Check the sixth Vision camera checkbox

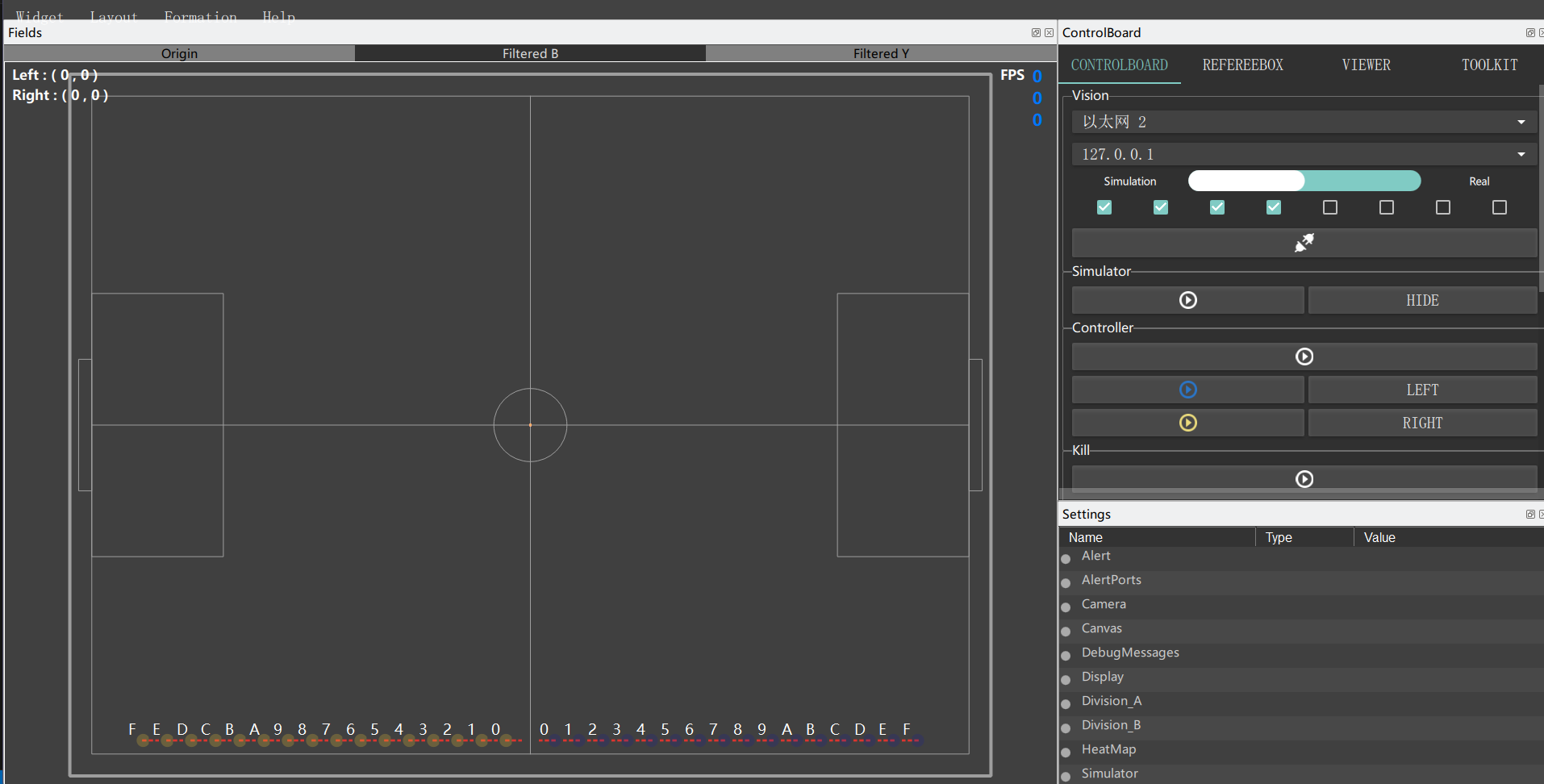pyautogui.click(x=1387, y=207)
